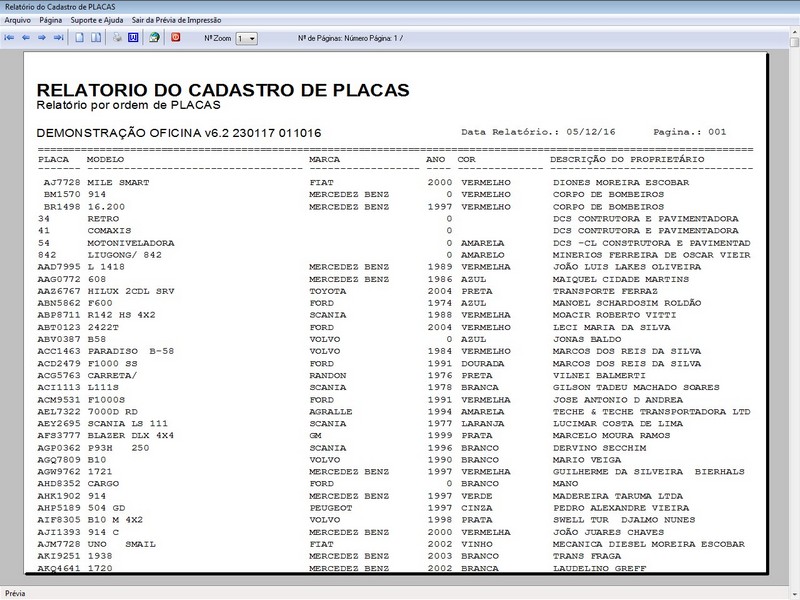The width and height of the screenshot is (800, 600).
Task: Select zoom value 1 in the combo box
Action: coord(243,37)
